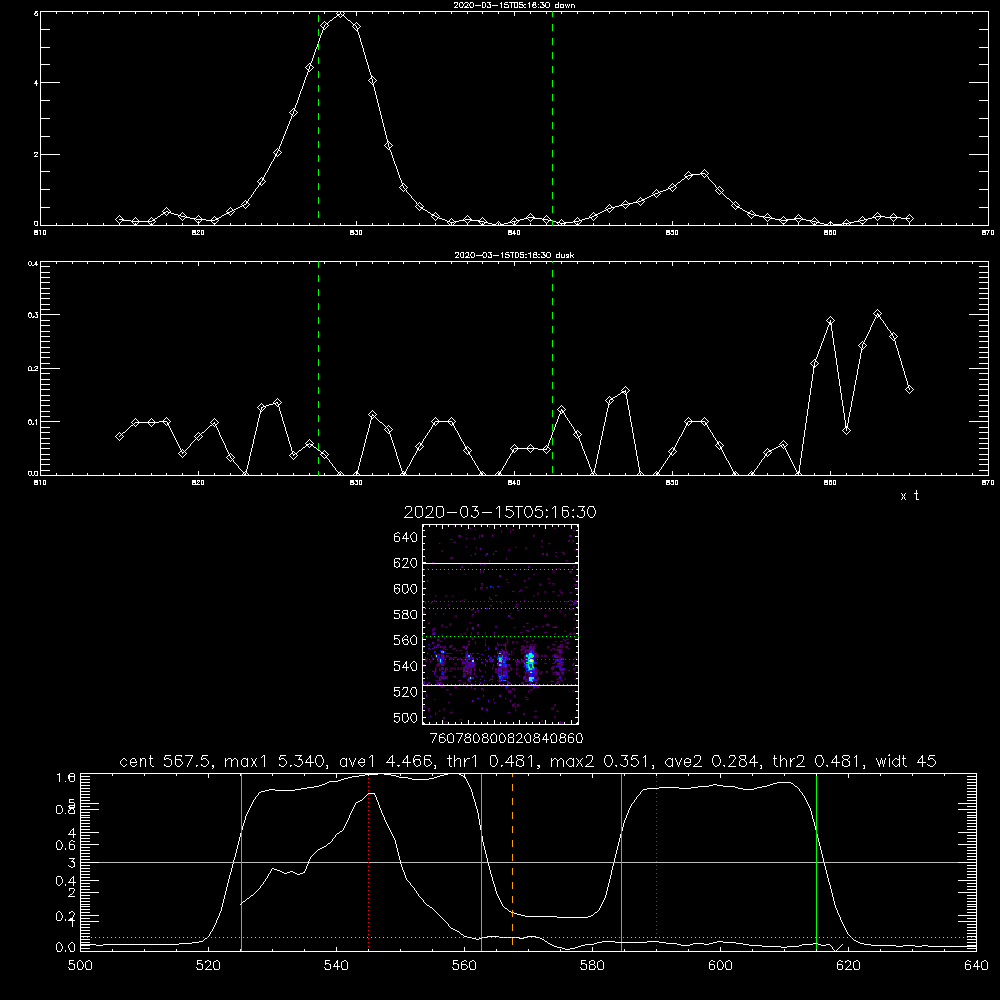The width and height of the screenshot is (1000, 1000).
Task: Click the dusk plot title text
Action: click(x=514, y=255)
